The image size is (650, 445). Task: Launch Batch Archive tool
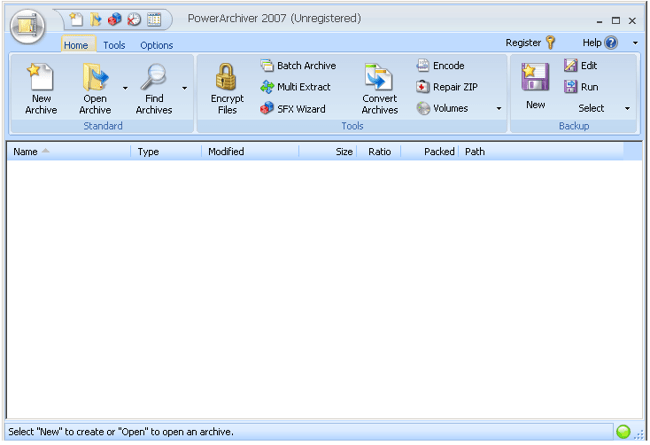(298, 66)
